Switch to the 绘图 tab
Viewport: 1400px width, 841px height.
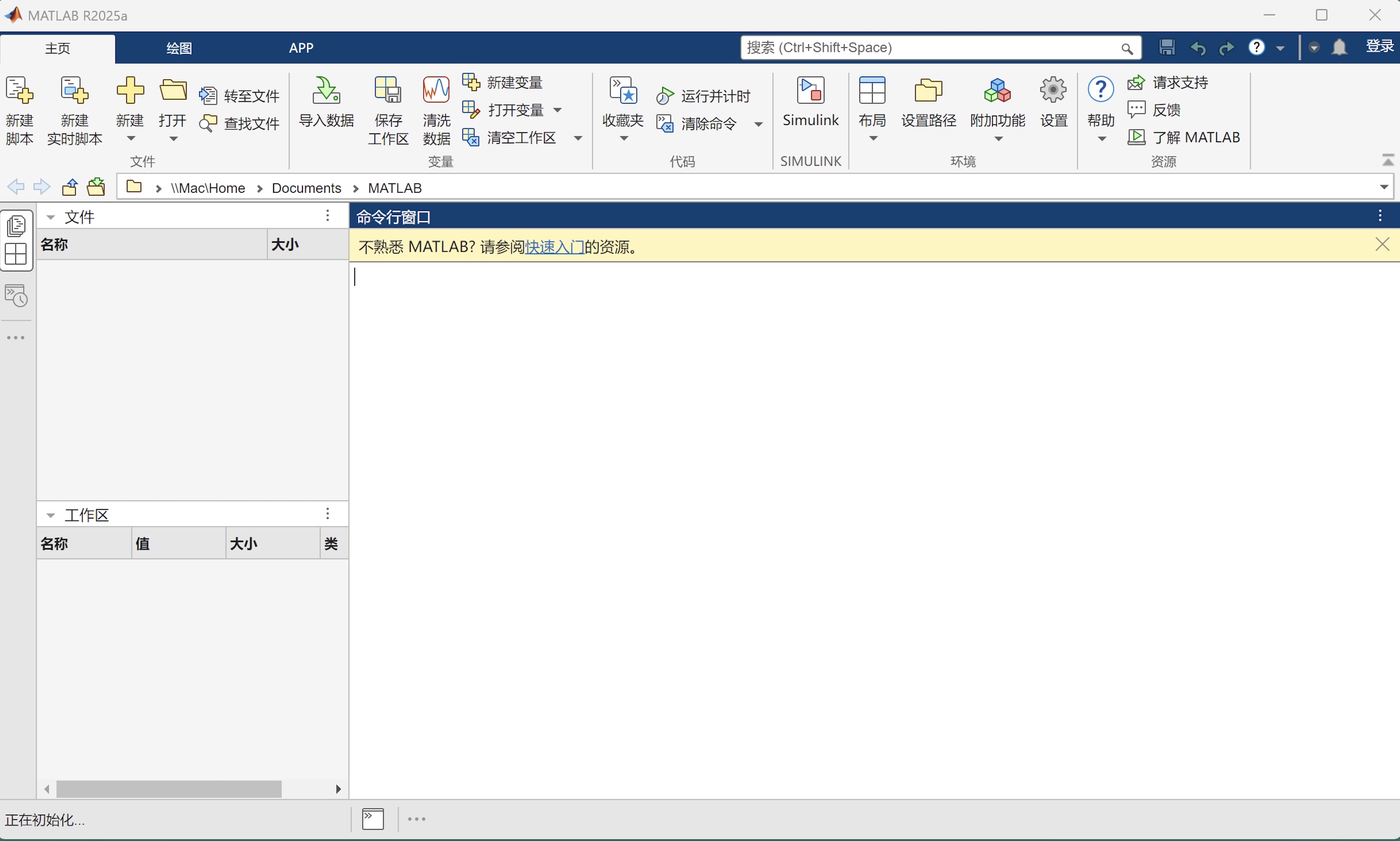pyautogui.click(x=179, y=48)
